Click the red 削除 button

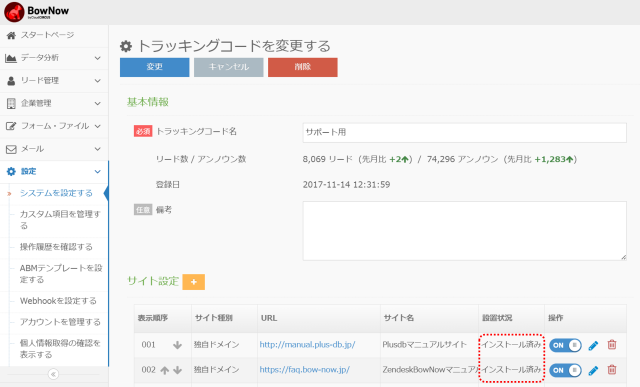coord(303,67)
